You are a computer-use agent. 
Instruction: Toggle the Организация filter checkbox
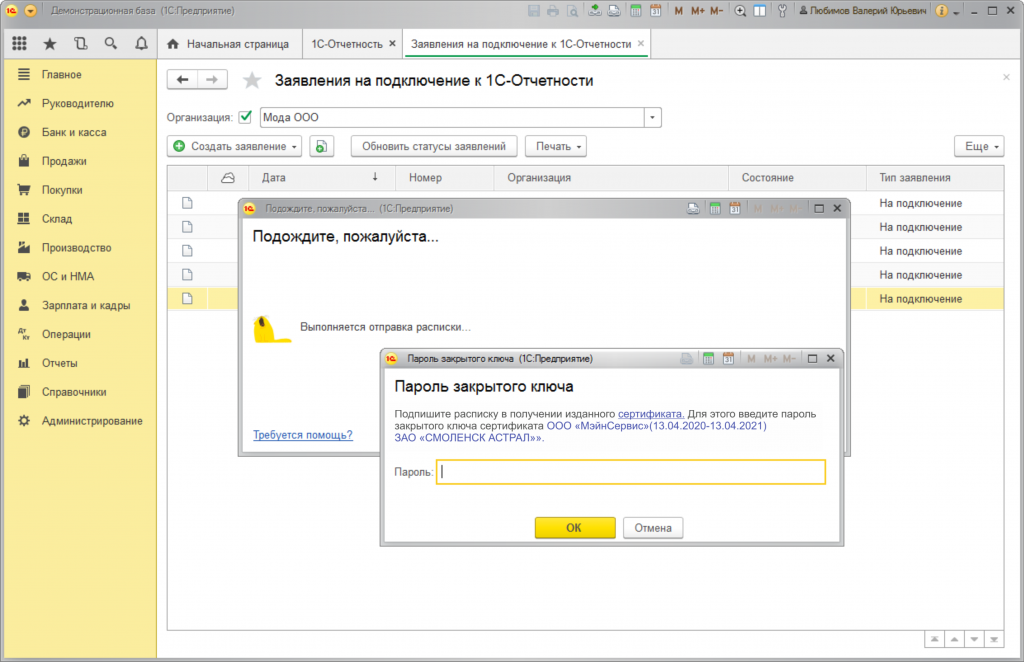tap(245, 117)
